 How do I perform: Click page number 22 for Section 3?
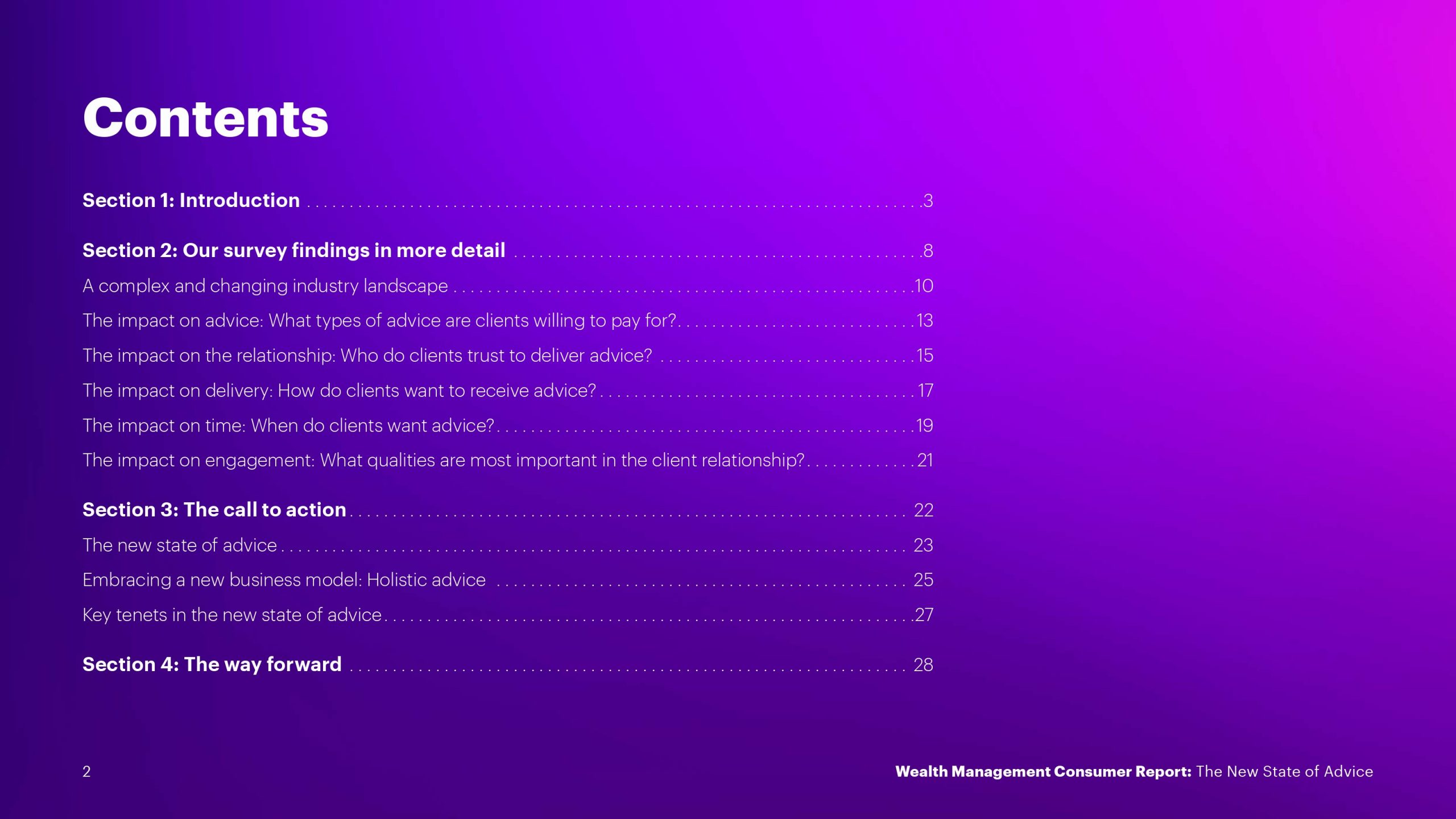click(923, 510)
